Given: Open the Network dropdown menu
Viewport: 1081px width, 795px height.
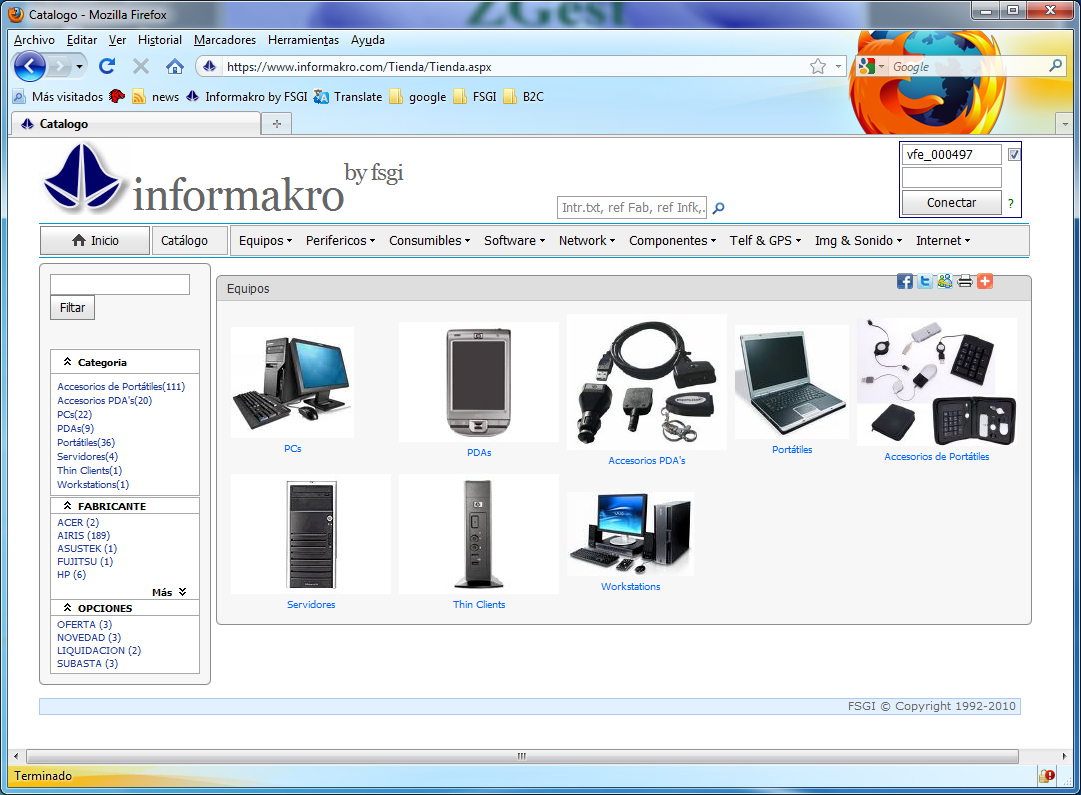Looking at the screenshot, I should tap(587, 241).
